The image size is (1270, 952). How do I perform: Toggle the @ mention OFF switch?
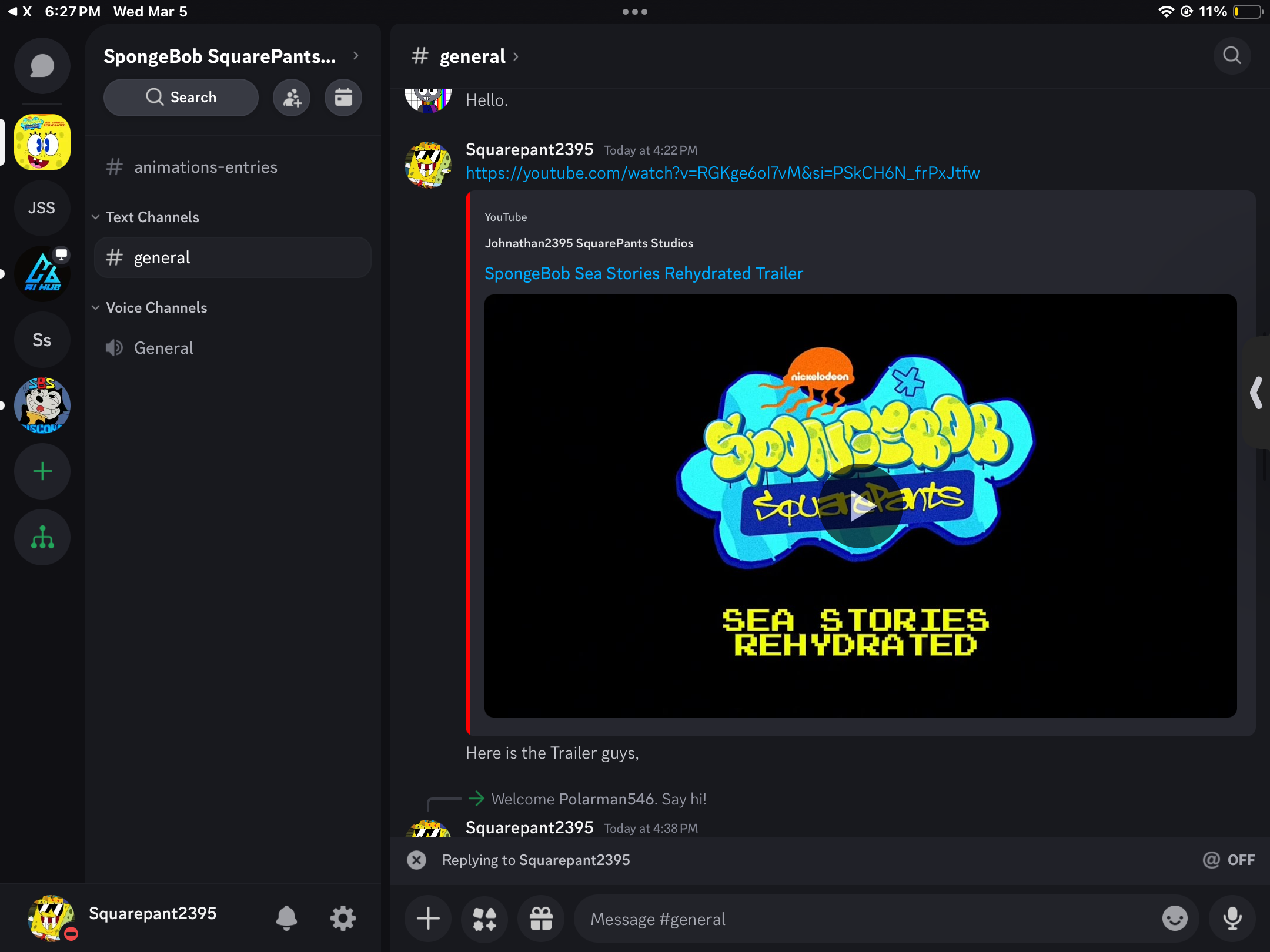(1229, 860)
